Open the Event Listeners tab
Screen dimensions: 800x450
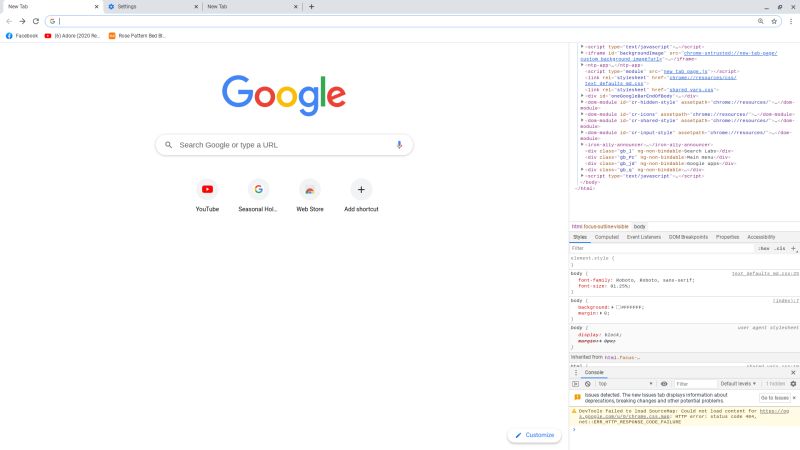(x=643, y=237)
